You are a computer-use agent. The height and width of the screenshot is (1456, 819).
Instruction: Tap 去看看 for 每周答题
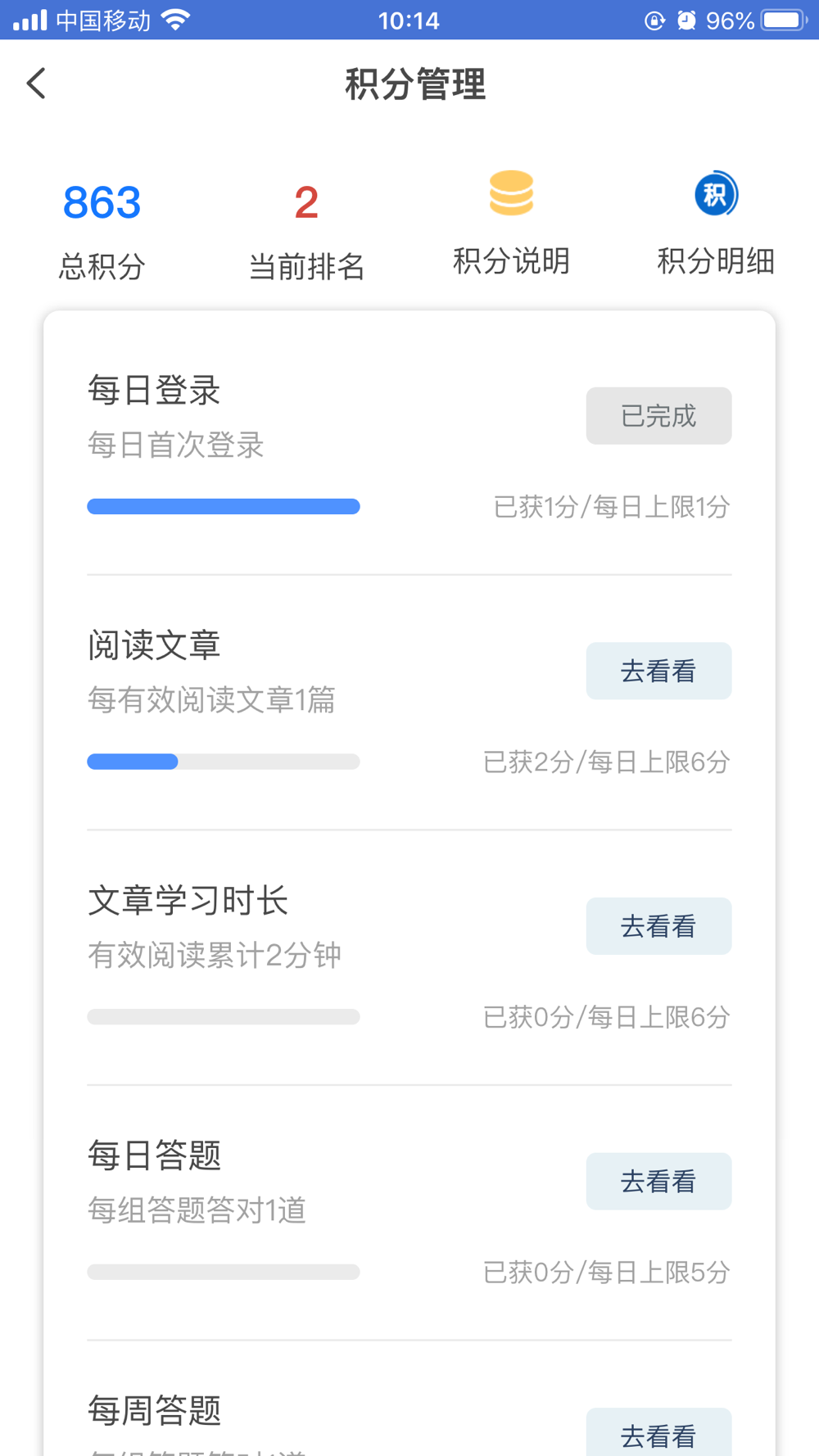click(658, 1432)
